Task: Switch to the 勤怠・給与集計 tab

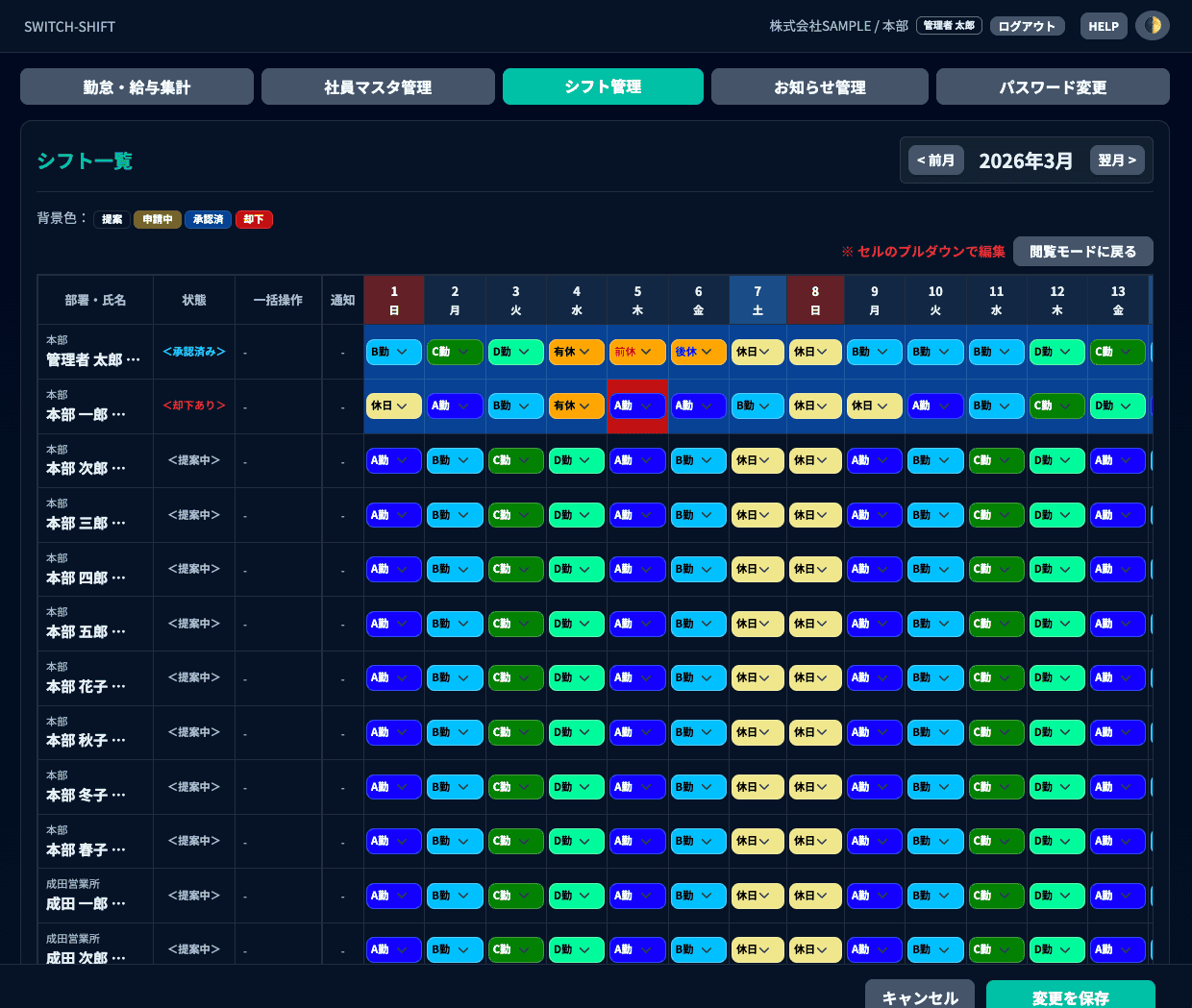Action: pos(137,86)
